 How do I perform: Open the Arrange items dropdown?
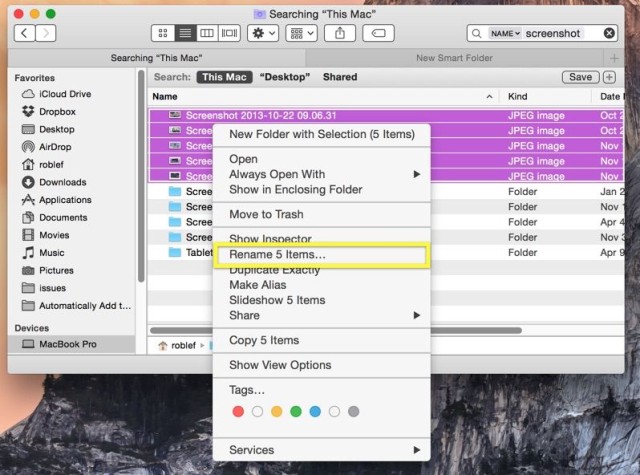coord(301,33)
